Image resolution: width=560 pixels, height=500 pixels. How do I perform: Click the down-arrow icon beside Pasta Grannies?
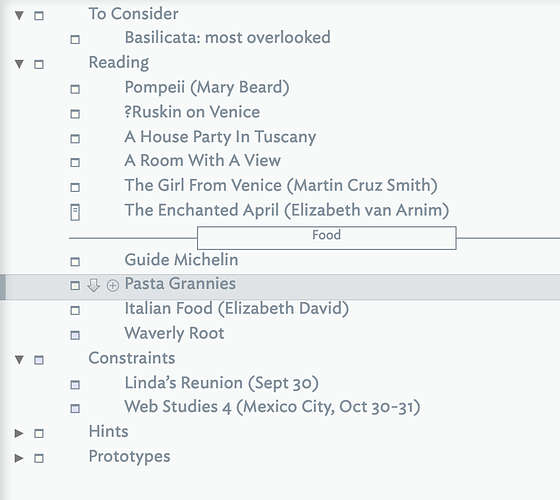94,285
